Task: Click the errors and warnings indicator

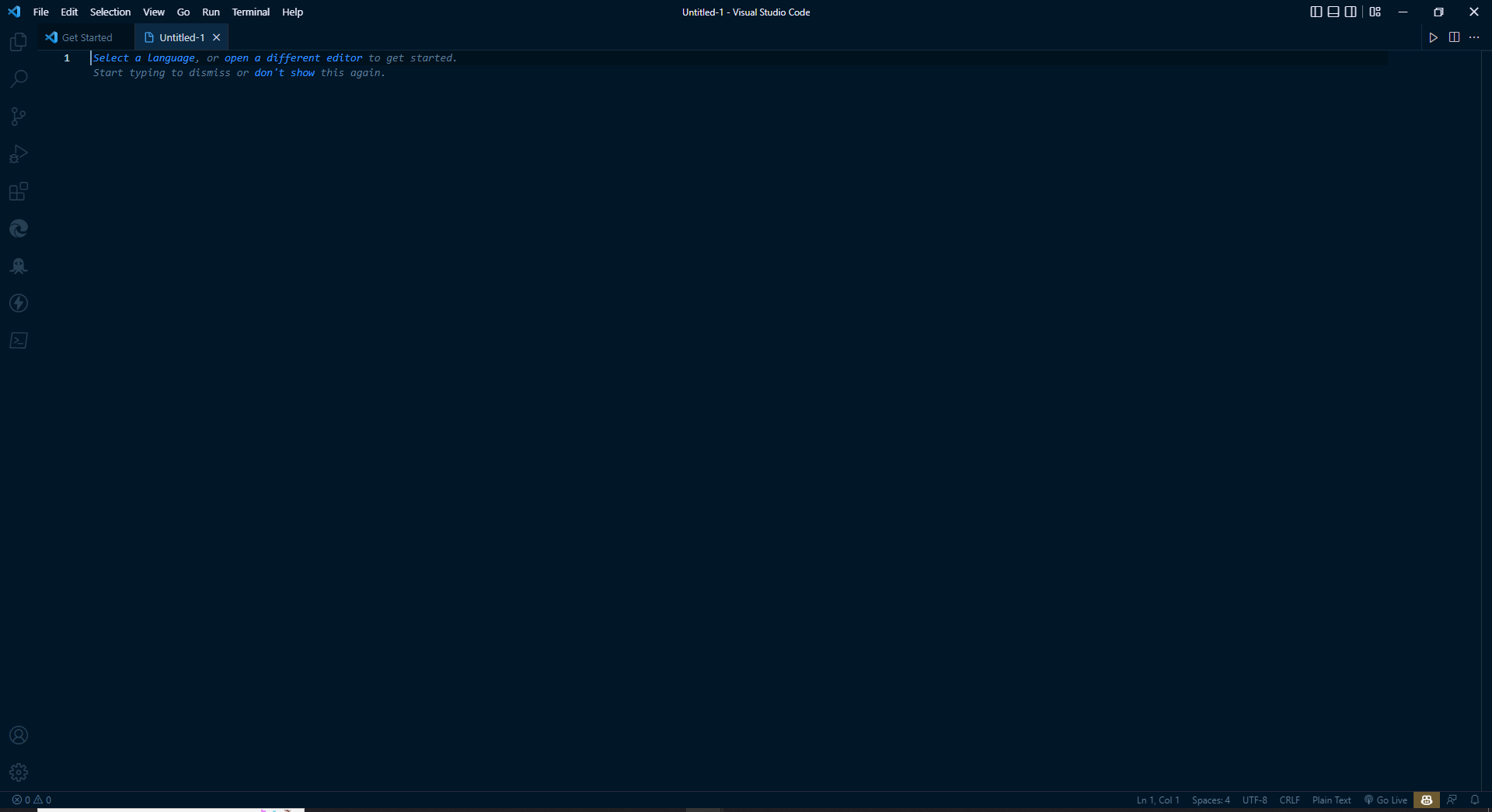Action: coord(31,800)
